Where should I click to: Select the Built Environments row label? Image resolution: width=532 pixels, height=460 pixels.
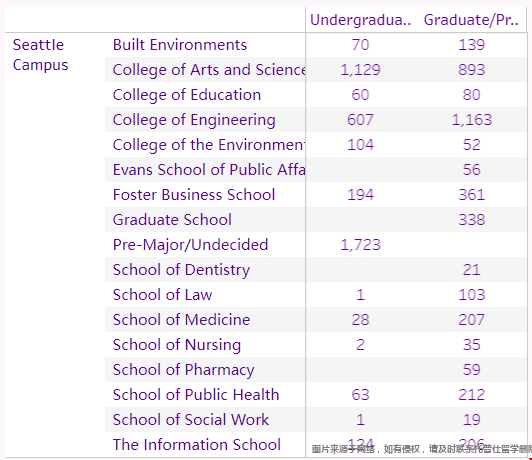pos(180,45)
